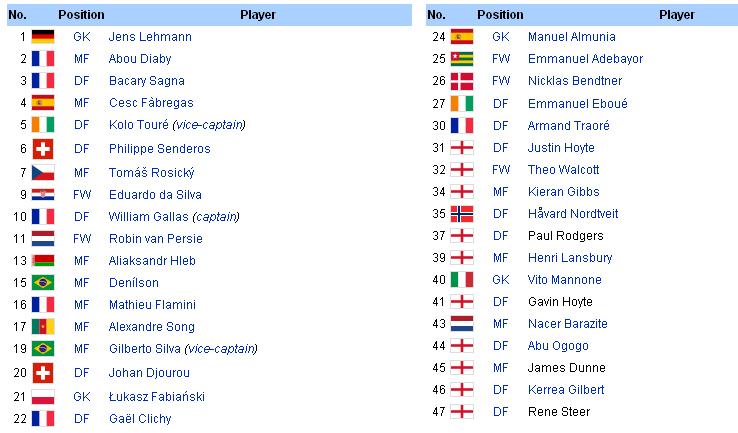Image resolution: width=738 pixels, height=433 pixels.
Task: Click the Danish flag beside Nicklas Bendtner
Action: pyautogui.click(x=462, y=81)
